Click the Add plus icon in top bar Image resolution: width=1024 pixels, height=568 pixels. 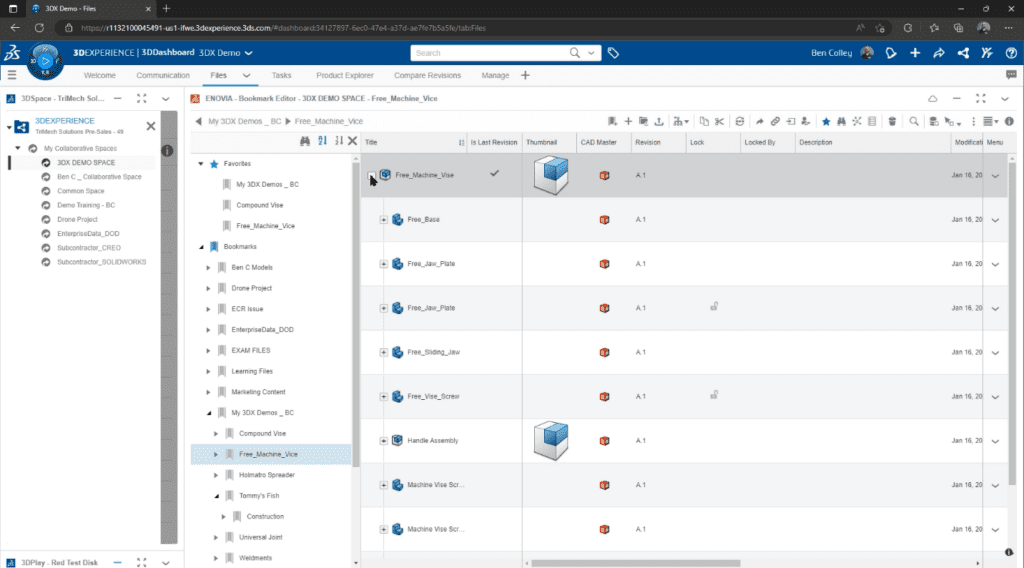915,53
